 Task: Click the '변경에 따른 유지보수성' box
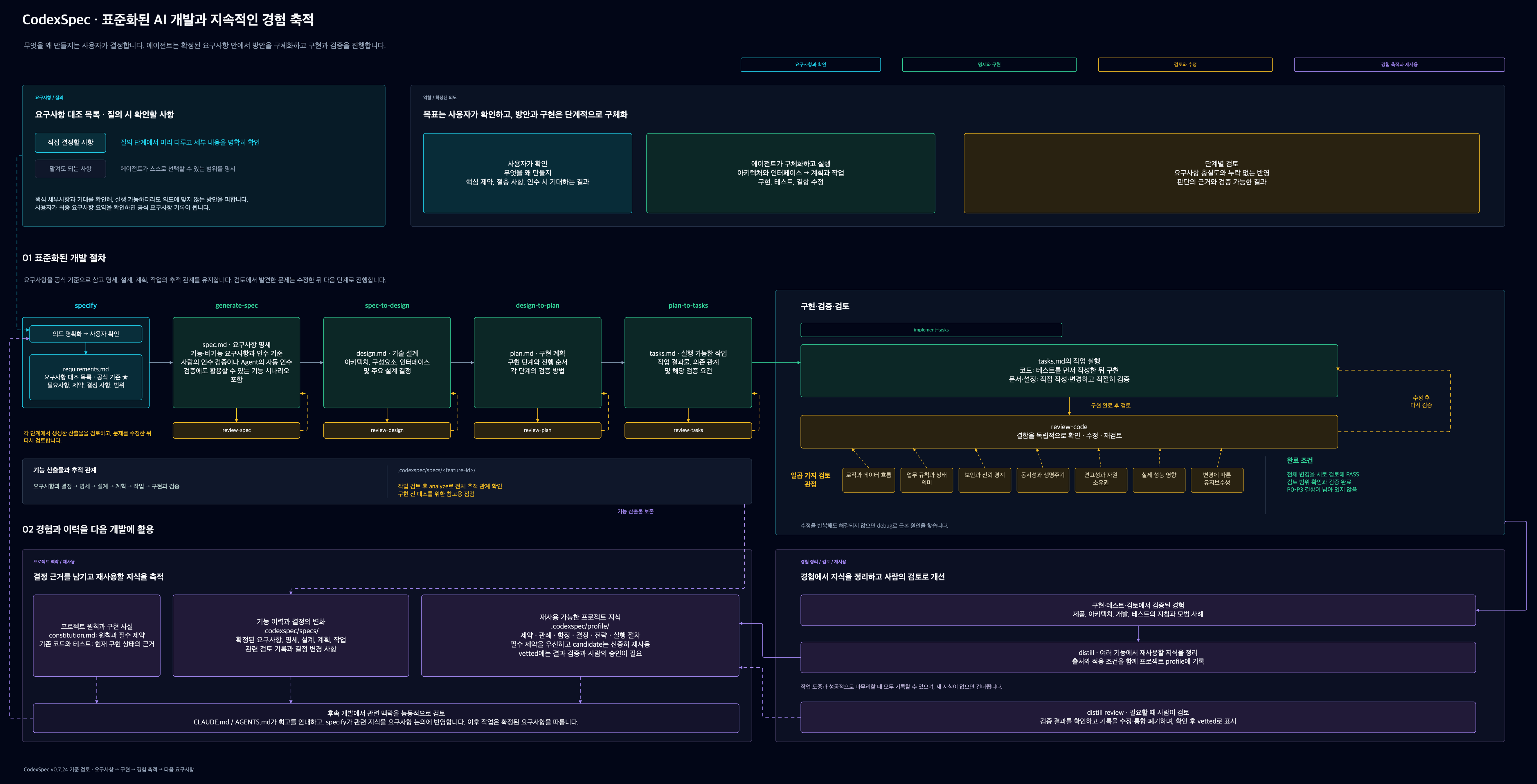click(x=1217, y=480)
